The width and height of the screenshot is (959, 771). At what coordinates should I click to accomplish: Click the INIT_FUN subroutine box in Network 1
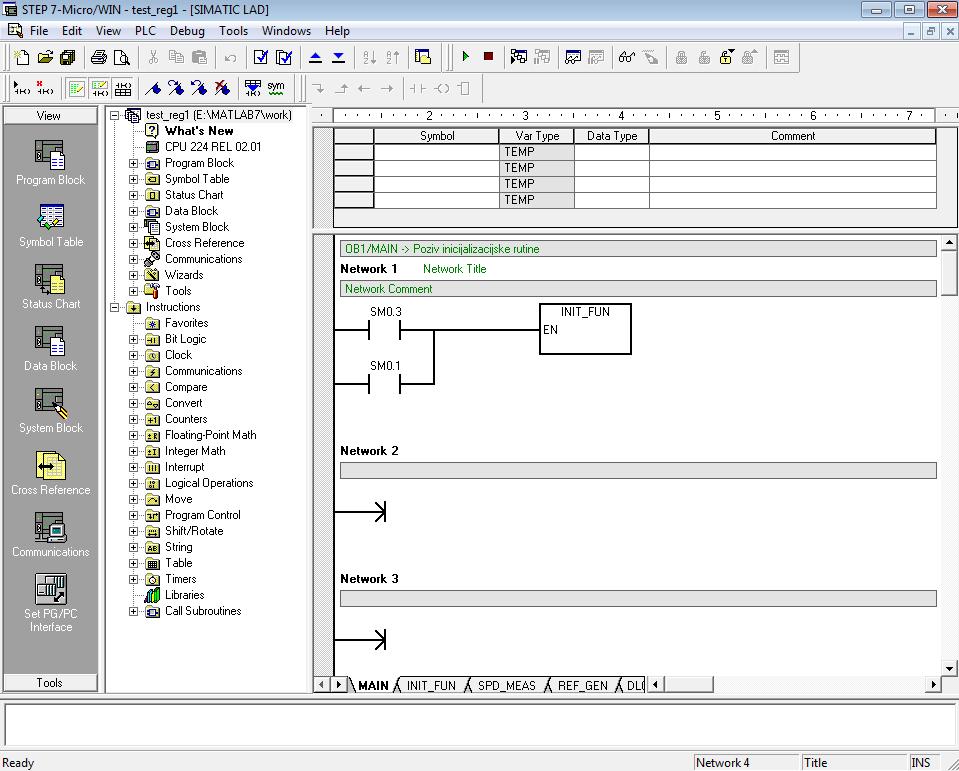(585, 329)
